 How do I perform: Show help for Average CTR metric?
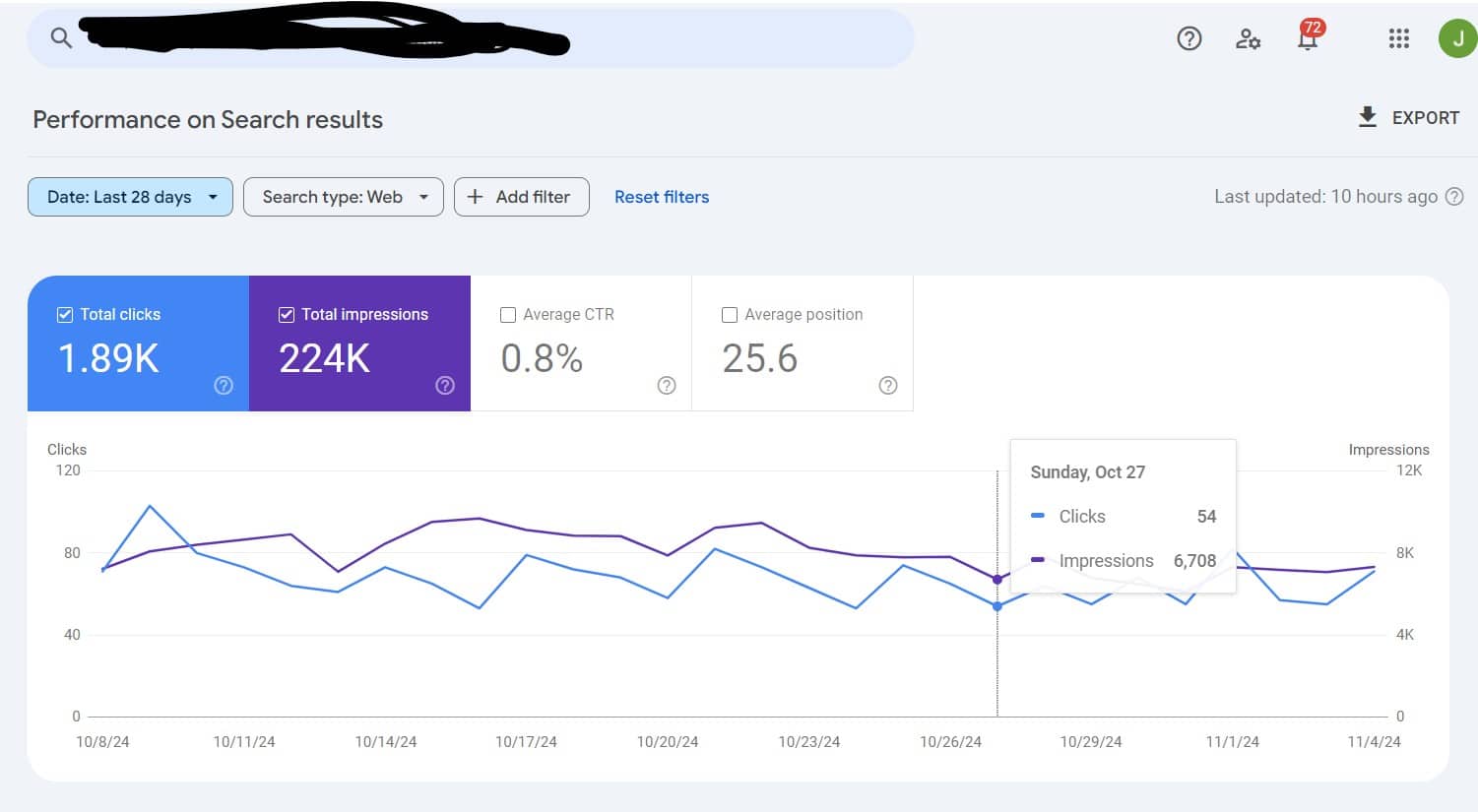667,385
